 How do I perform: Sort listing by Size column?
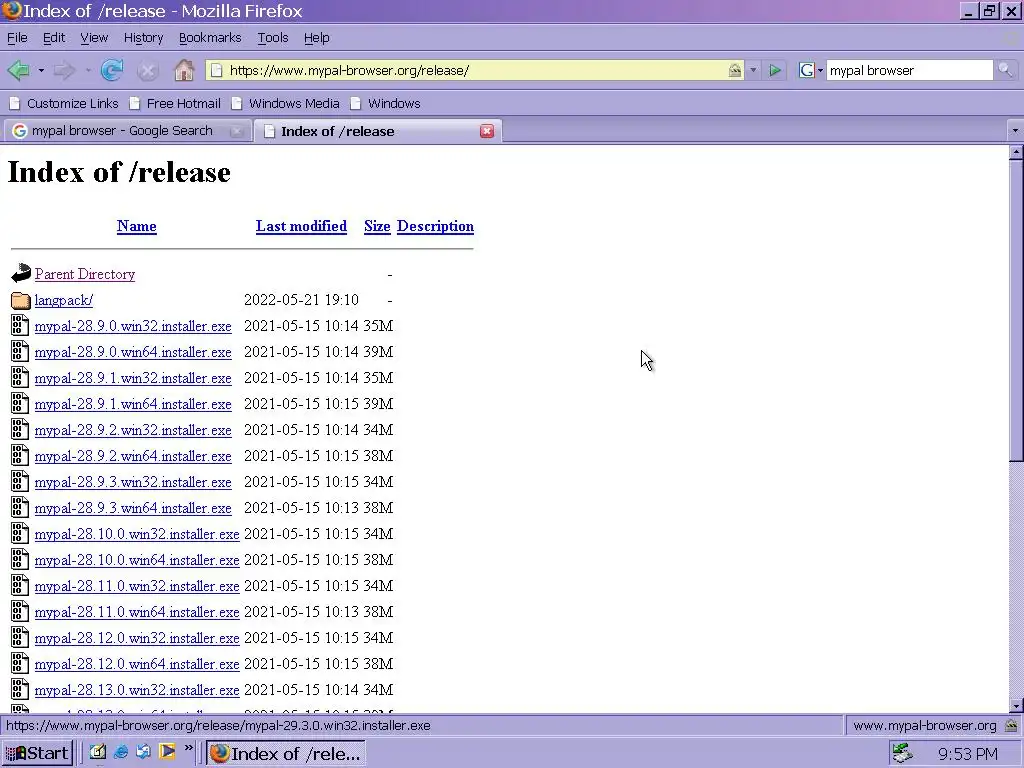pyautogui.click(x=377, y=226)
